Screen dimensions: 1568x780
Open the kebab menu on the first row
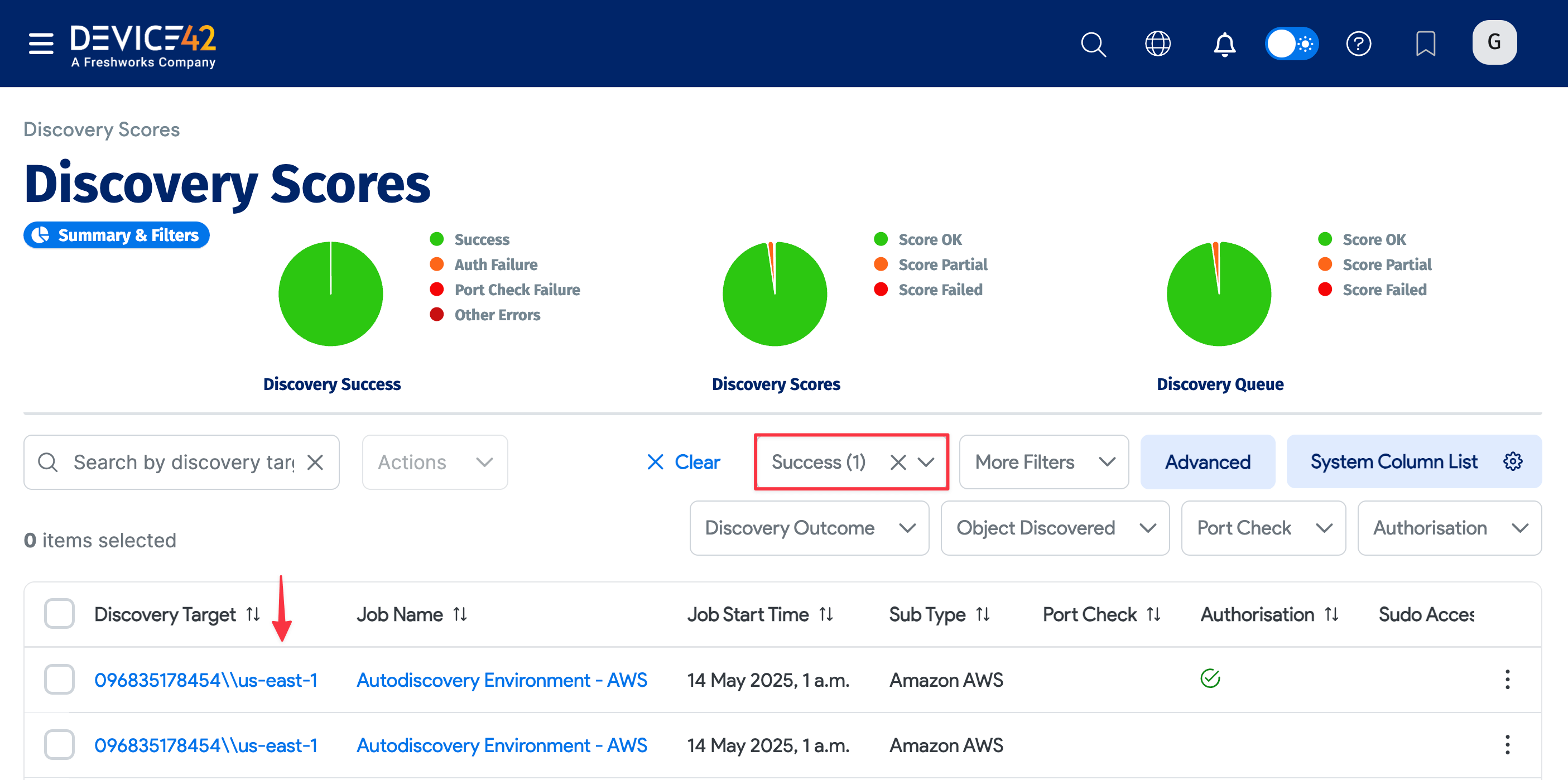pyautogui.click(x=1508, y=680)
